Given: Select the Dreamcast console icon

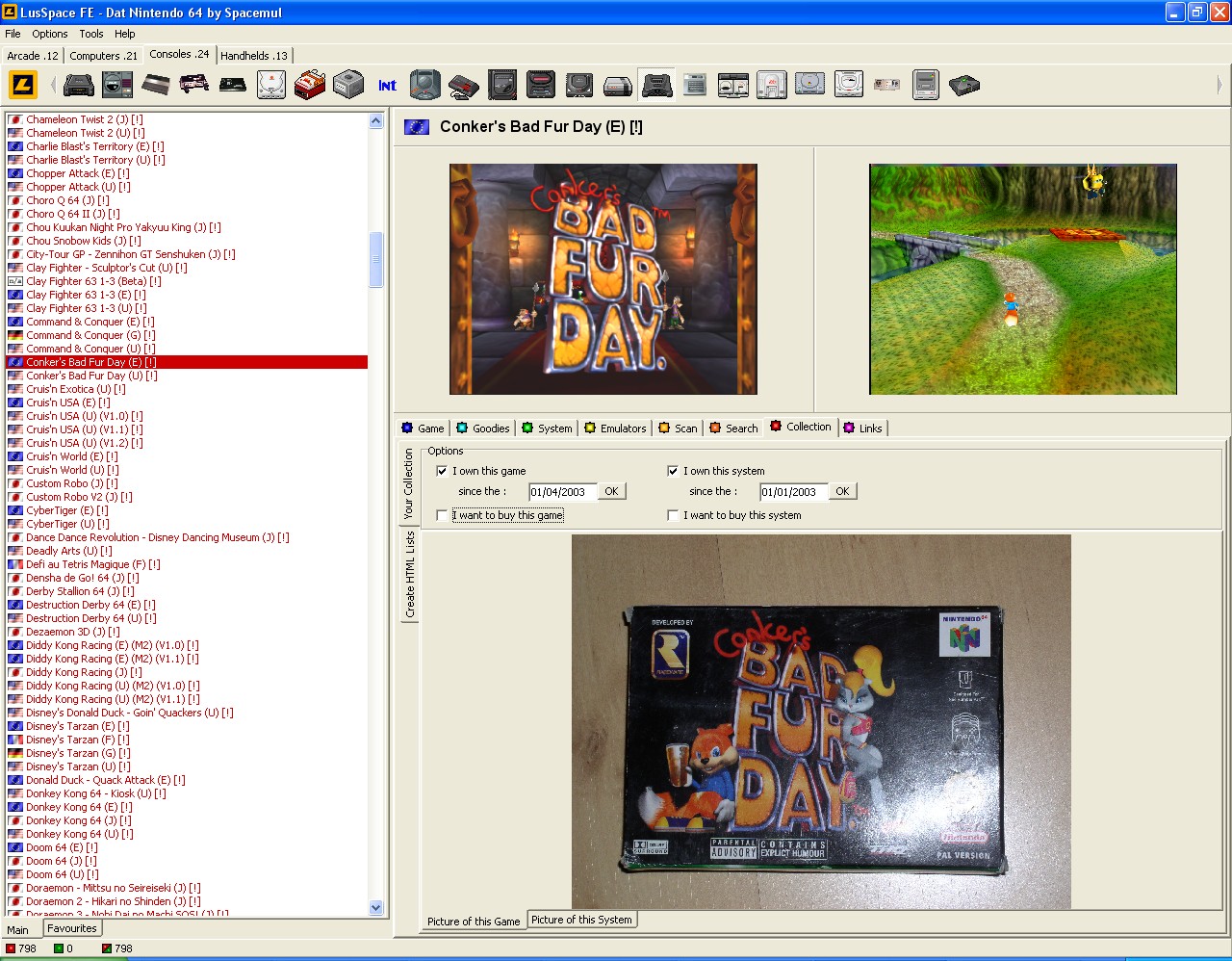Looking at the screenshot, I should [271, 85].
